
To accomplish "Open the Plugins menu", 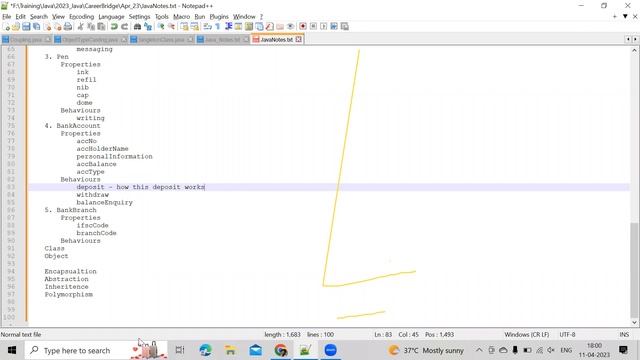I will point(219,17).
